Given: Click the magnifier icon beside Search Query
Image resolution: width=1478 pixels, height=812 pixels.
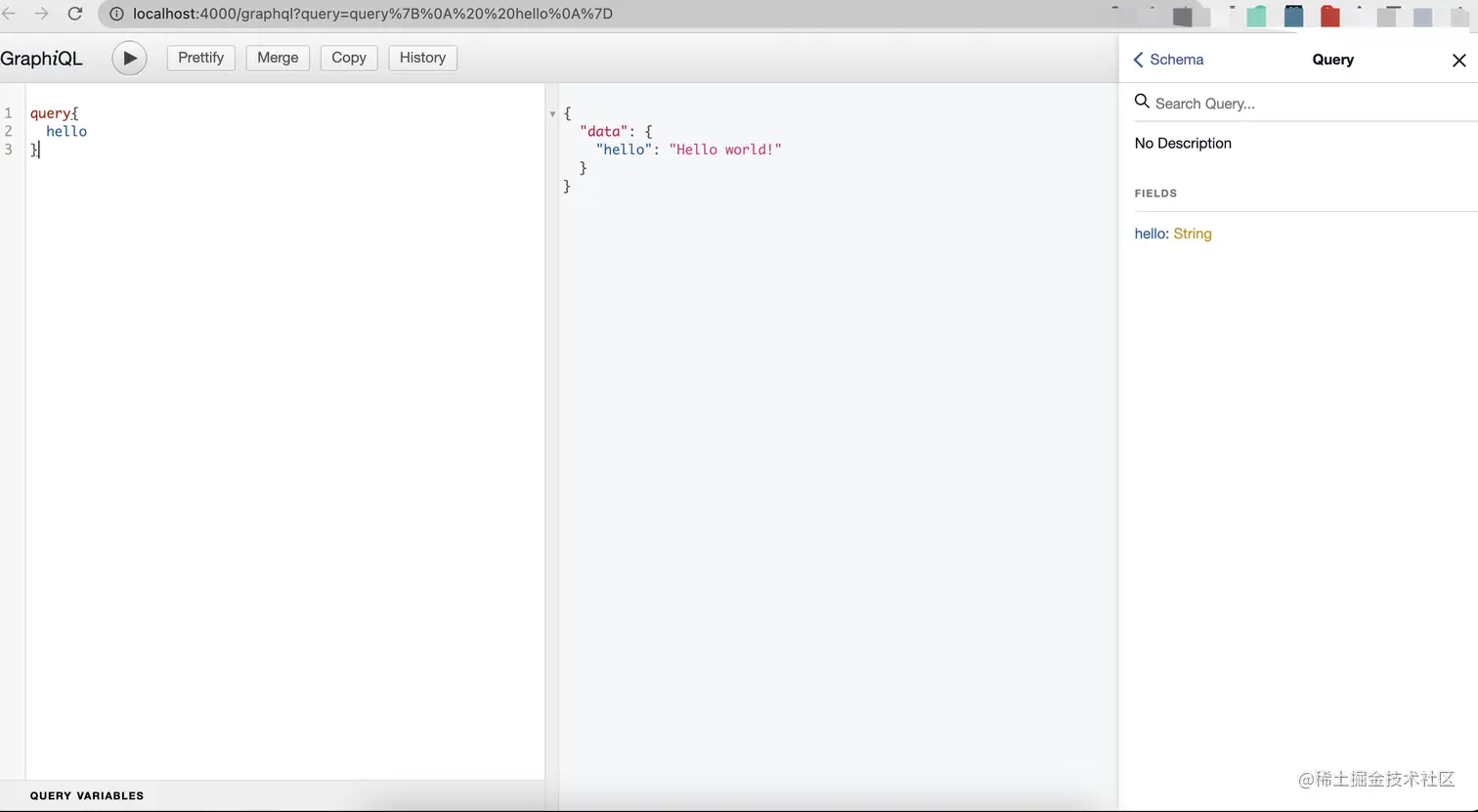Looking at the screenshot, I should [x=1142, y=102].
